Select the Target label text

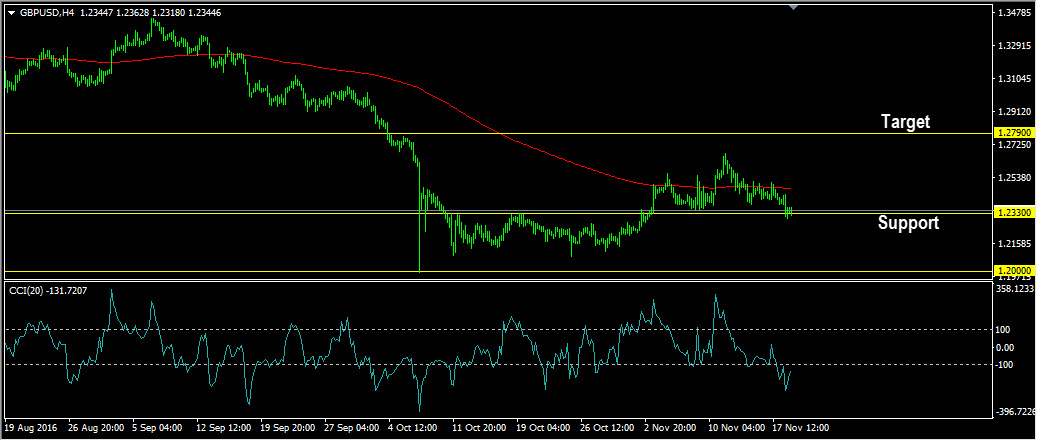[905, 122]
